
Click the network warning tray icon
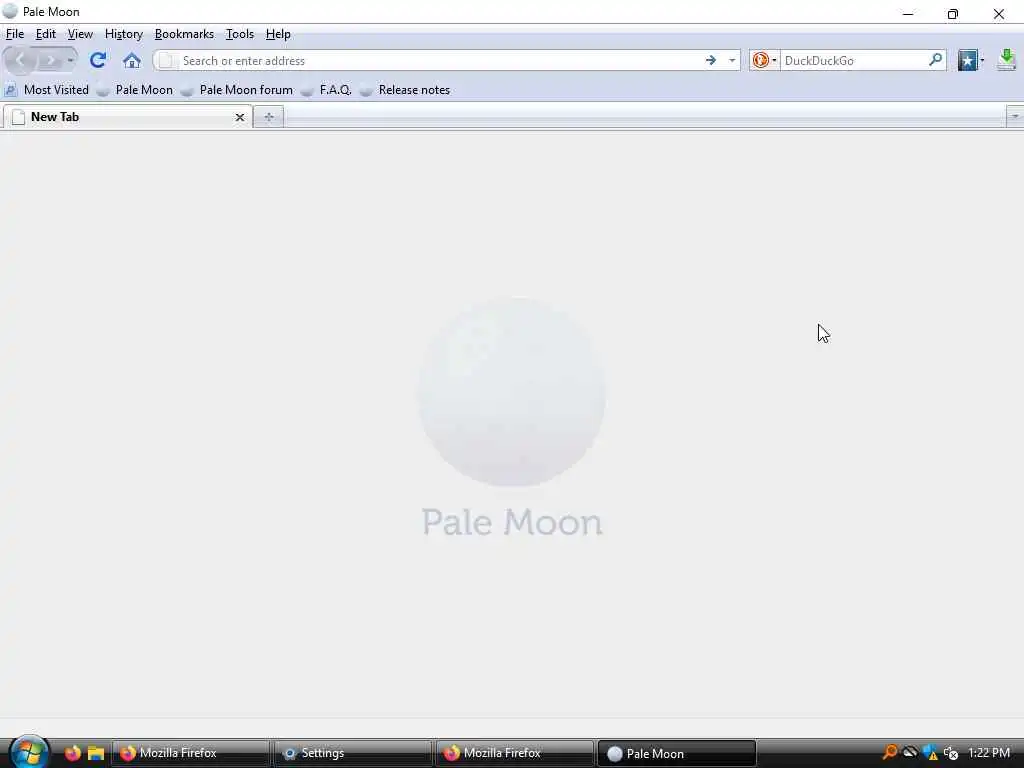931,753
